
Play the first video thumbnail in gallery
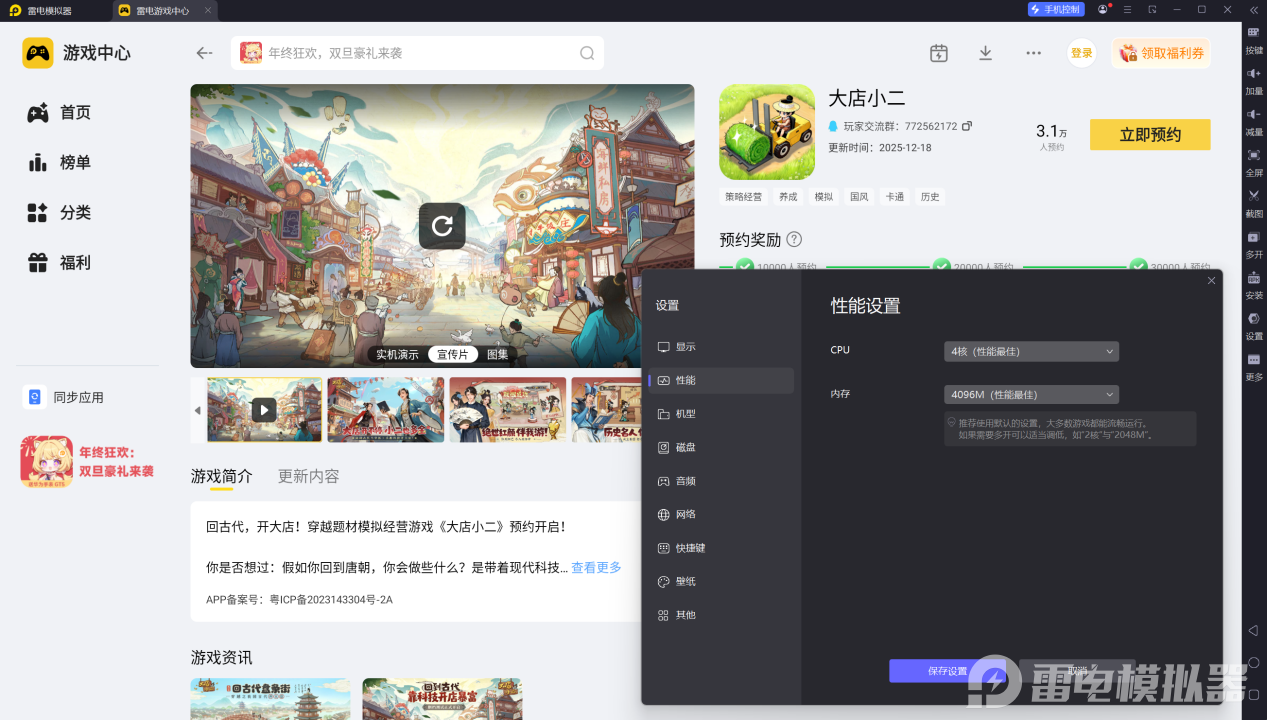click(264, 410)
